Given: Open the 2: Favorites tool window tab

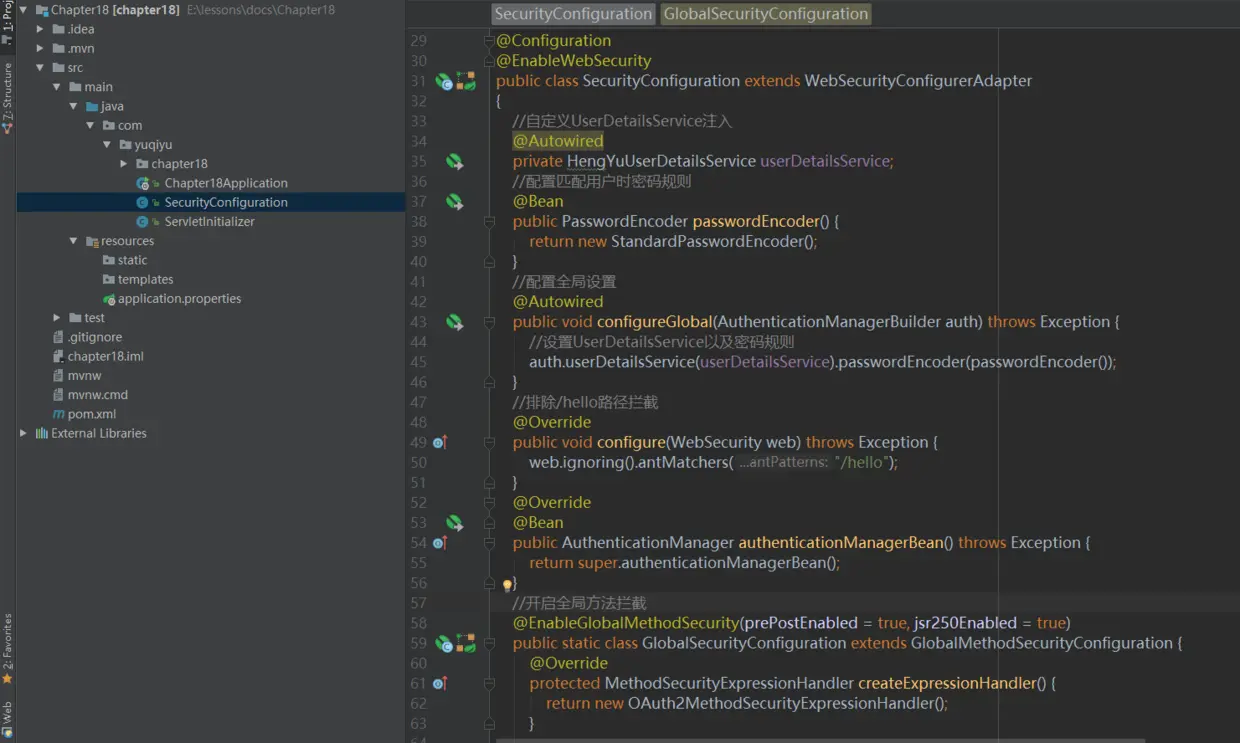Looking at the screenshot, I should tap(7, 648).
